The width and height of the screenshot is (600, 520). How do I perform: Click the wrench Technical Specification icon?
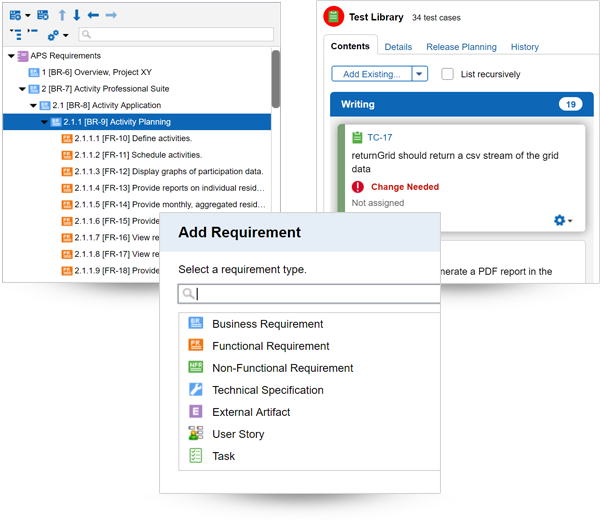196,390
